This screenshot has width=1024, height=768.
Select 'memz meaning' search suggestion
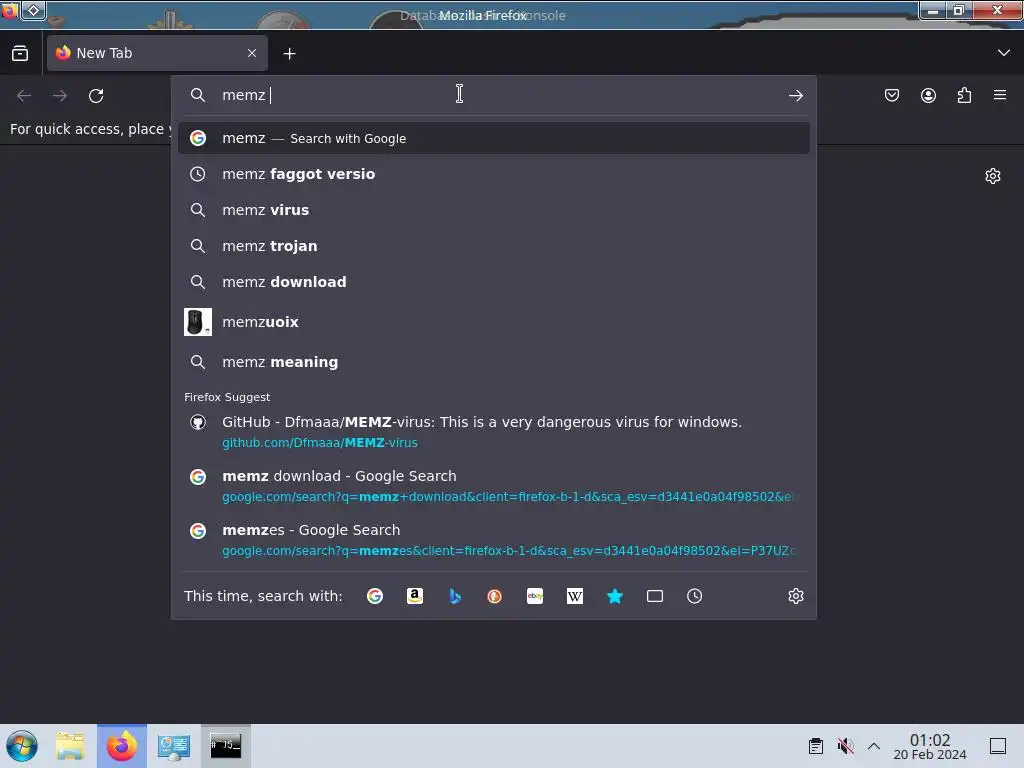[x=494, y=362]
